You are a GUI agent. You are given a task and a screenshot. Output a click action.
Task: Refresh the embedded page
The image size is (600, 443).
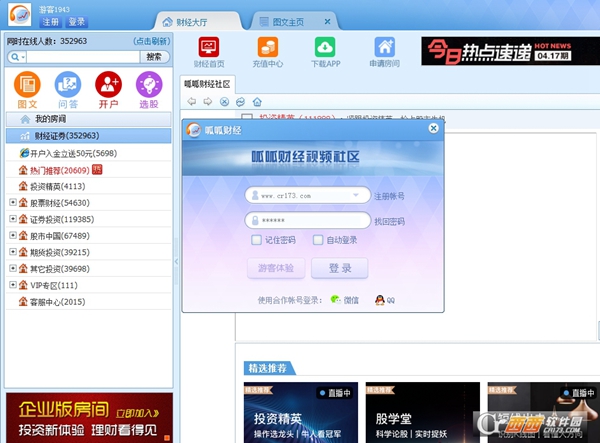click(240, 102)
